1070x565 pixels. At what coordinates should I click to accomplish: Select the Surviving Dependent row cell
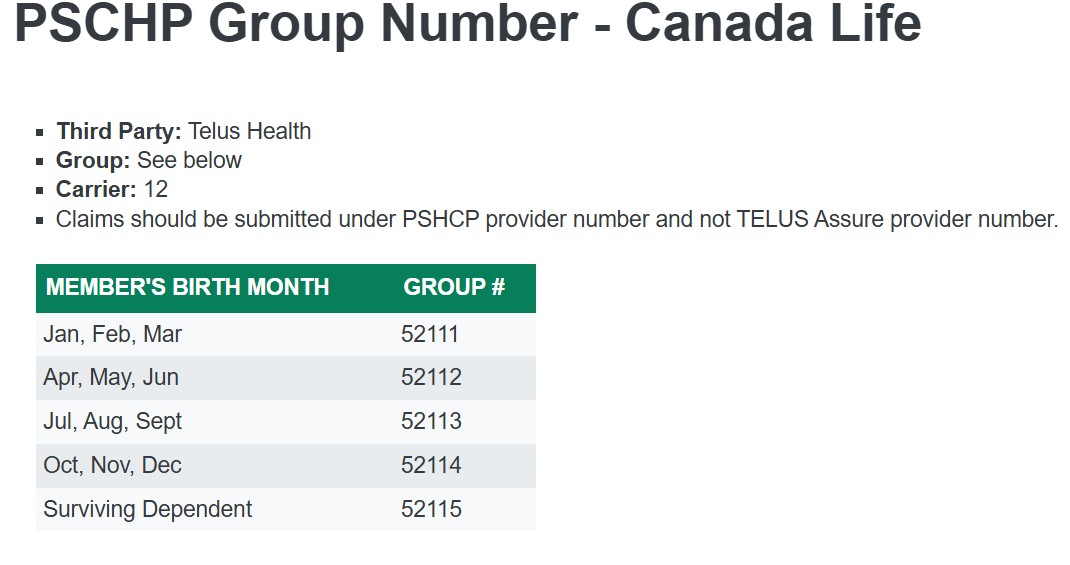(148, 509)
